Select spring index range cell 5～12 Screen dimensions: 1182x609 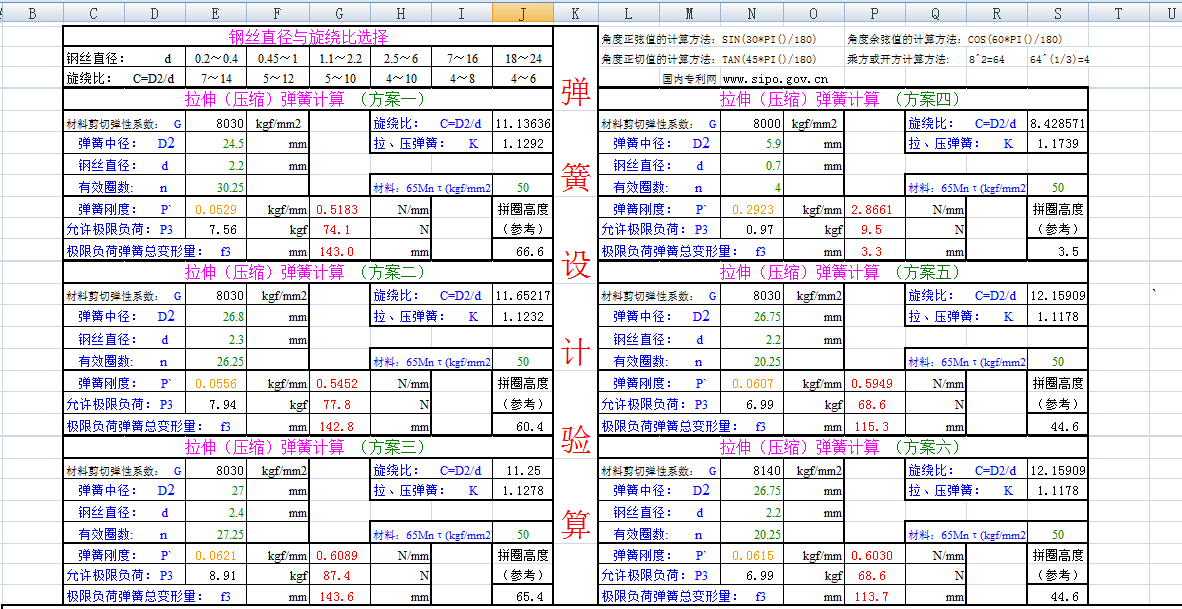pyautogui.click(x=277, y=78)
